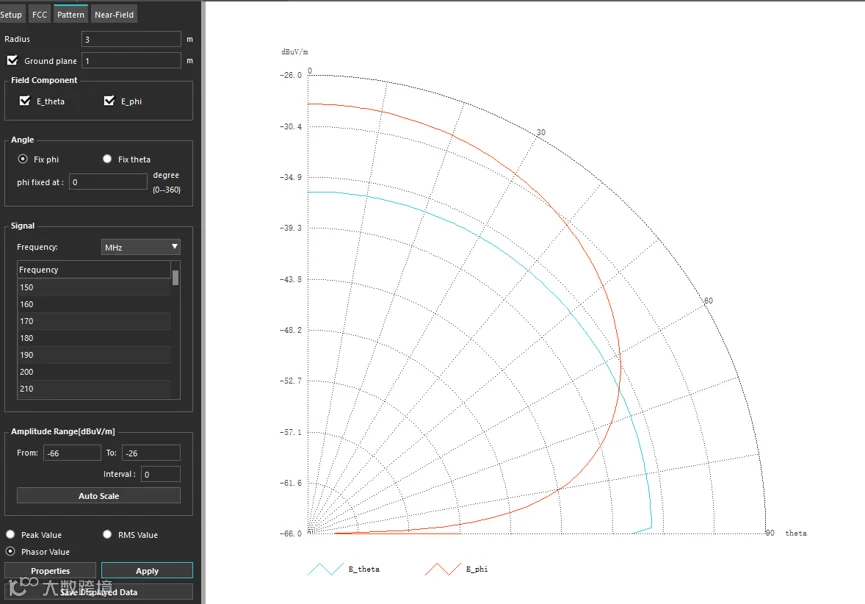Click the amplitude From field
This screenshot has height=604, width=865.
tap(72, 453)
